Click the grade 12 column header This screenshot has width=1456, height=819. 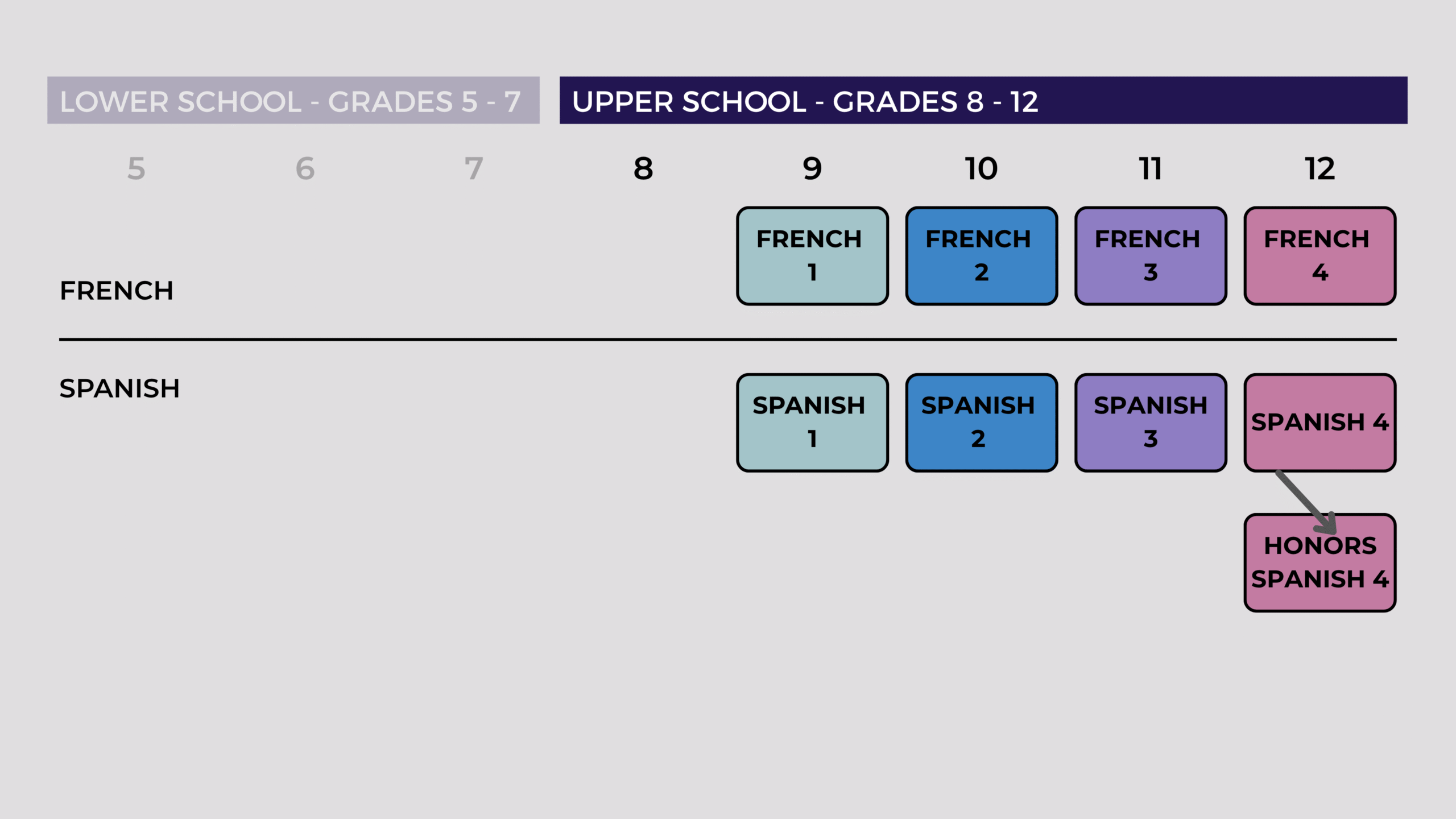pyautogui.click(x=1319, y=169)
